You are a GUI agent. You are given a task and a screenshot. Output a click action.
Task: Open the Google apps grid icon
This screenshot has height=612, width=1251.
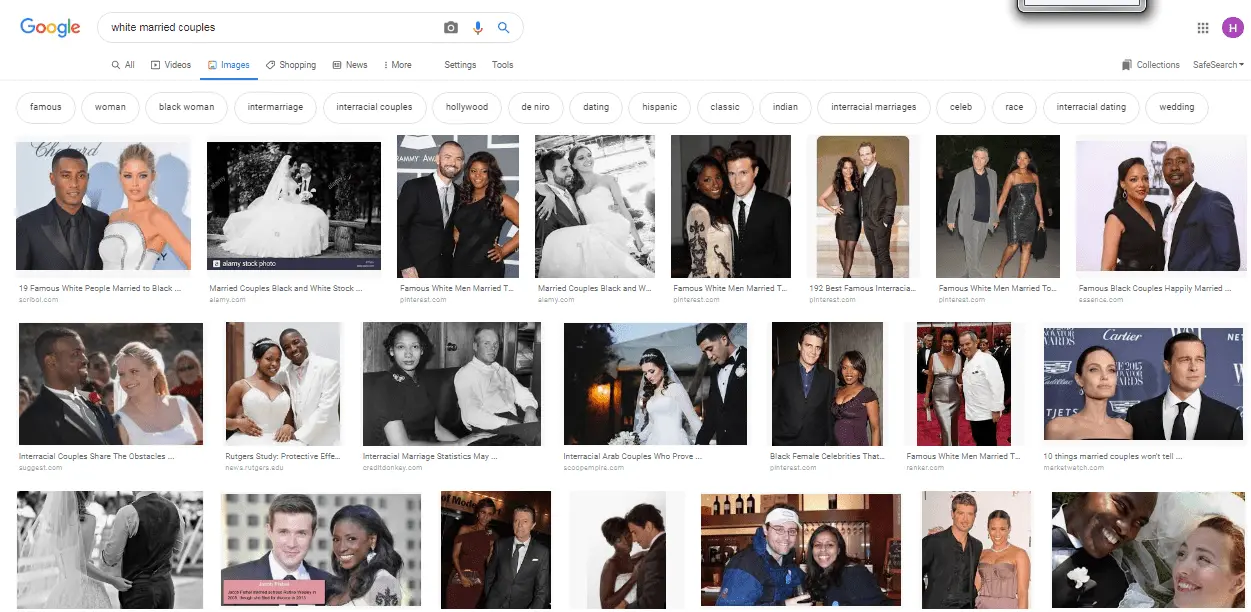point(1203,28)
